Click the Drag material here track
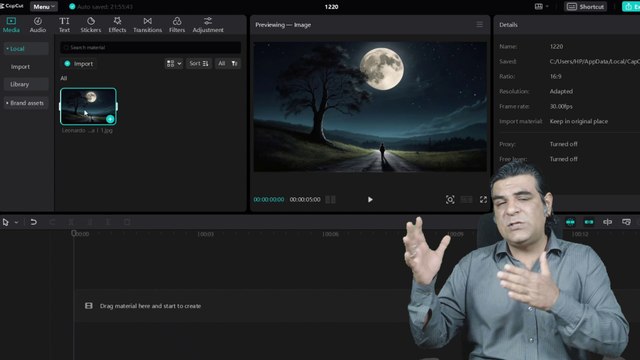 point(241,306)
